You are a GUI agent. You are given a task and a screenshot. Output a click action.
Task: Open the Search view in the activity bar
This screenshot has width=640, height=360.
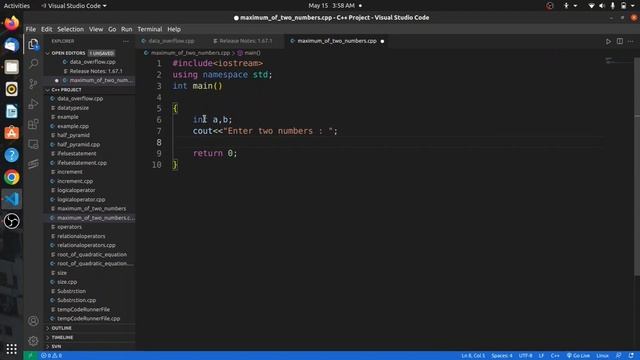coord(33,64)
